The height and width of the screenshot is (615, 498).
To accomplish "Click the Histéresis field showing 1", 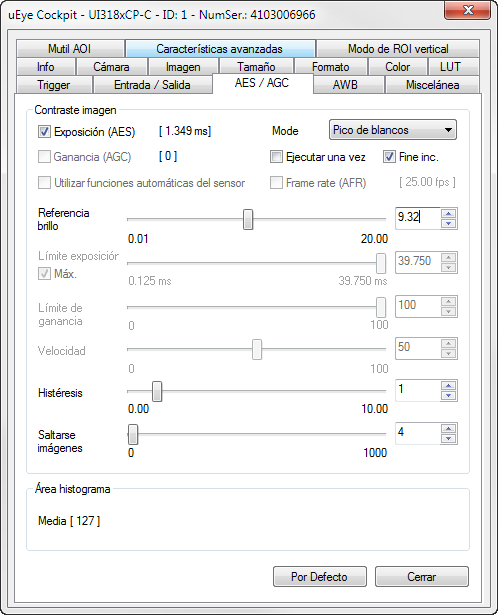I will [418, 390].
